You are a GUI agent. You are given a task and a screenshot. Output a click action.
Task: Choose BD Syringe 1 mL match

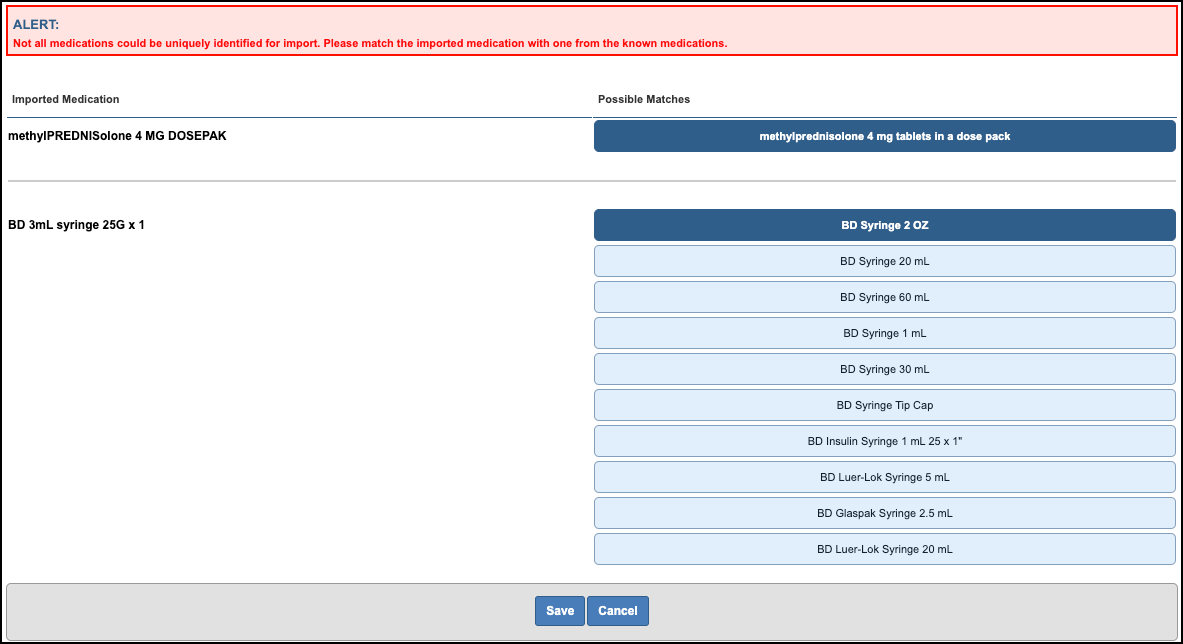[x=884, y=333]
